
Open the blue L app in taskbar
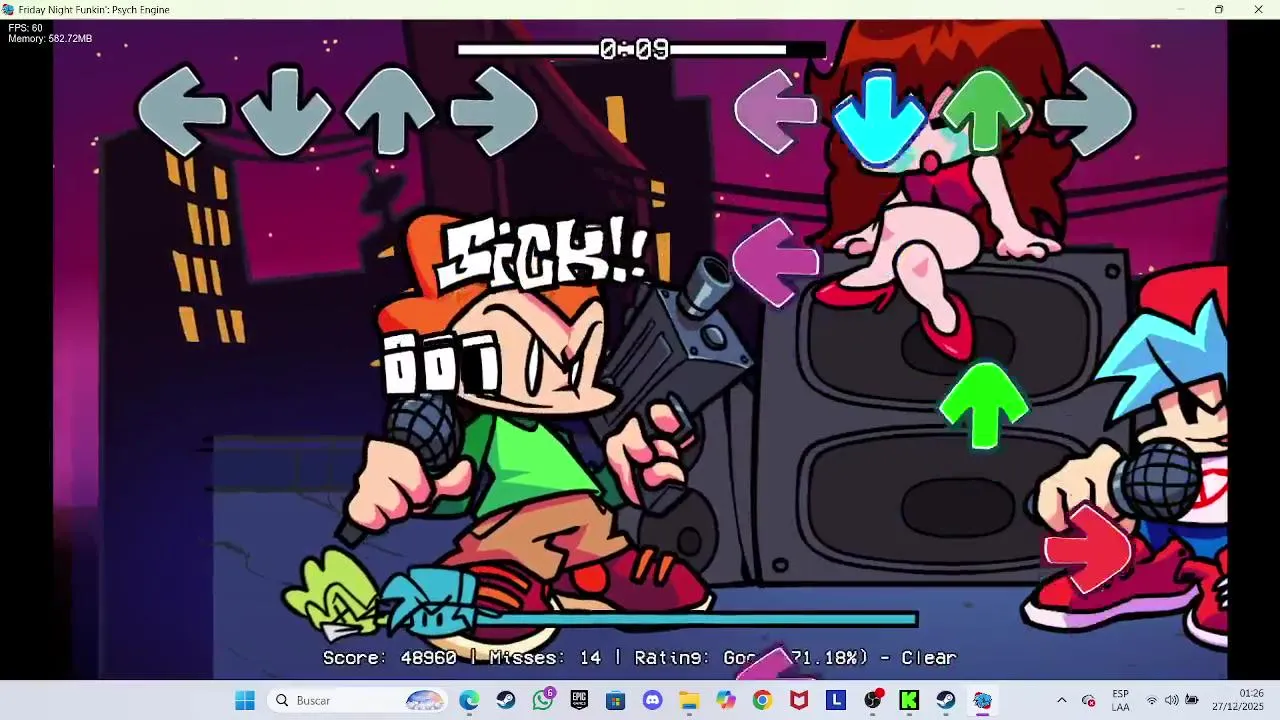coord(836,700)
